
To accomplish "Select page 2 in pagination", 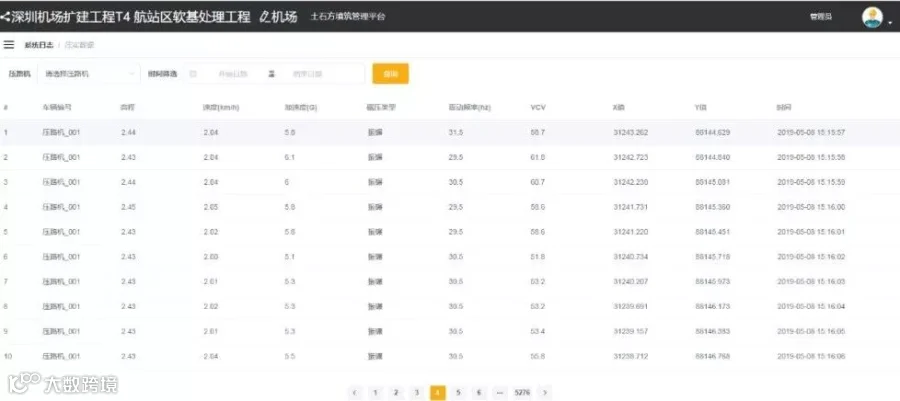I will click(395, 392).
